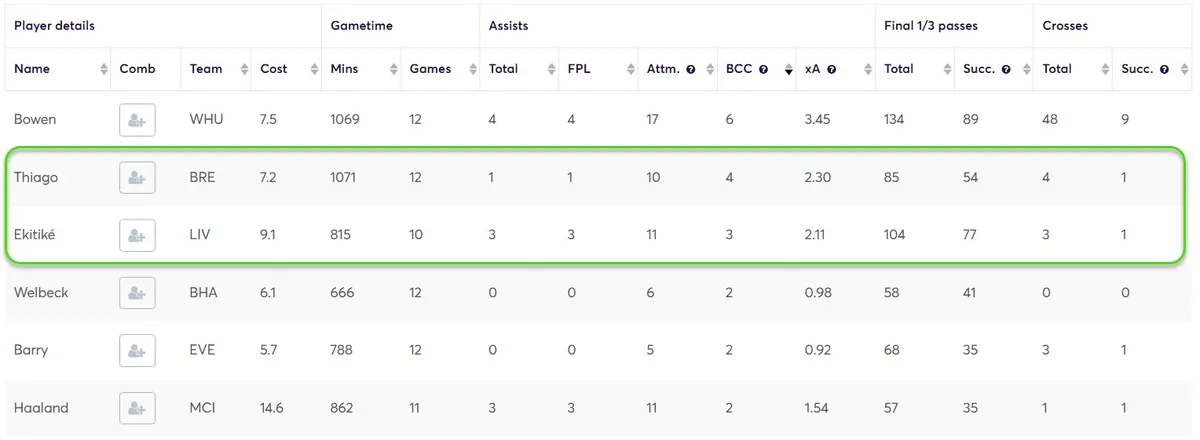Select the Haaland player name cell
This screenshot has height=440, width=1200.
pos(38,408)
